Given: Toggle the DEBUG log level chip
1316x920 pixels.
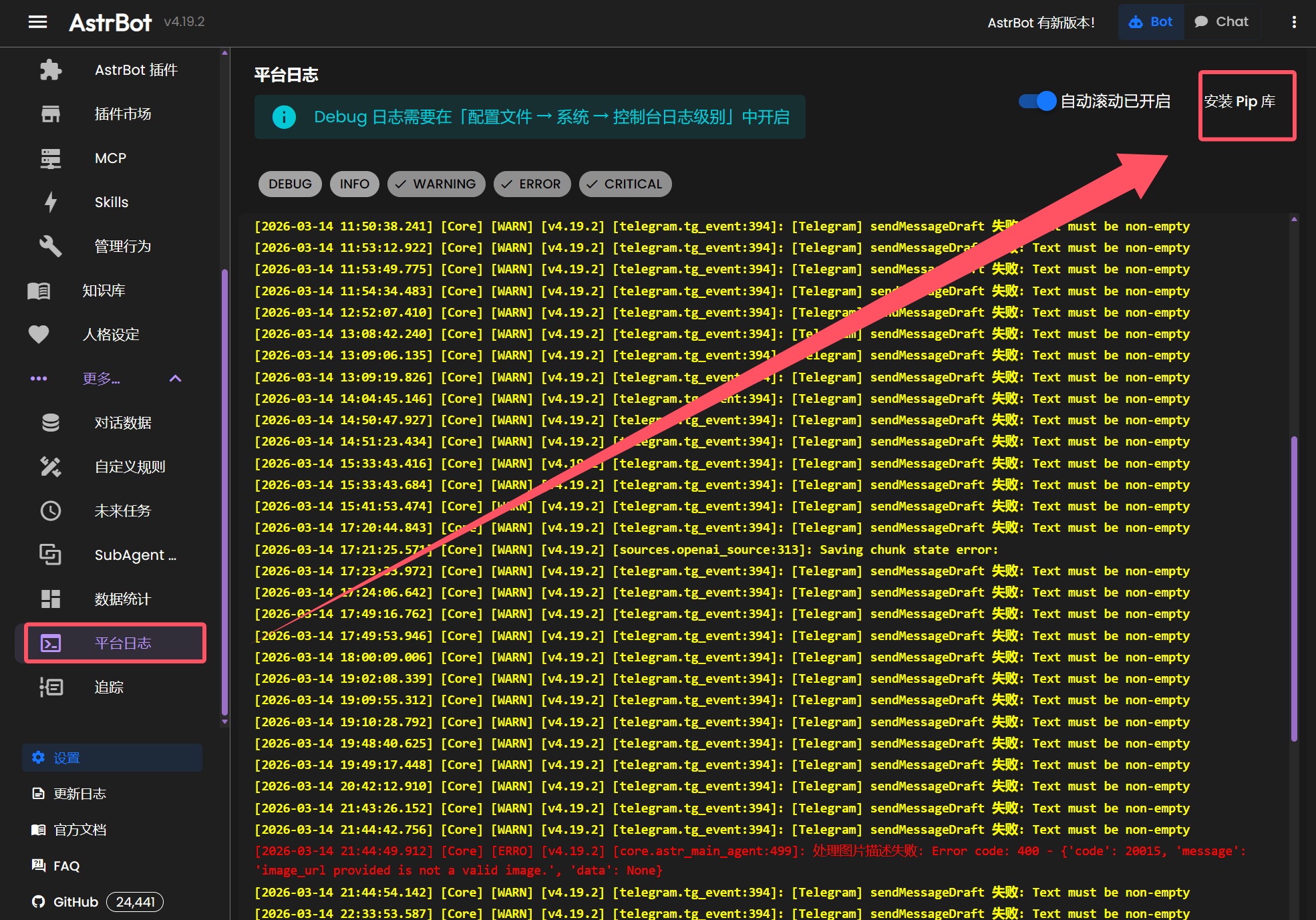Looking at the screenshot, I should click(x=290, y=184).
